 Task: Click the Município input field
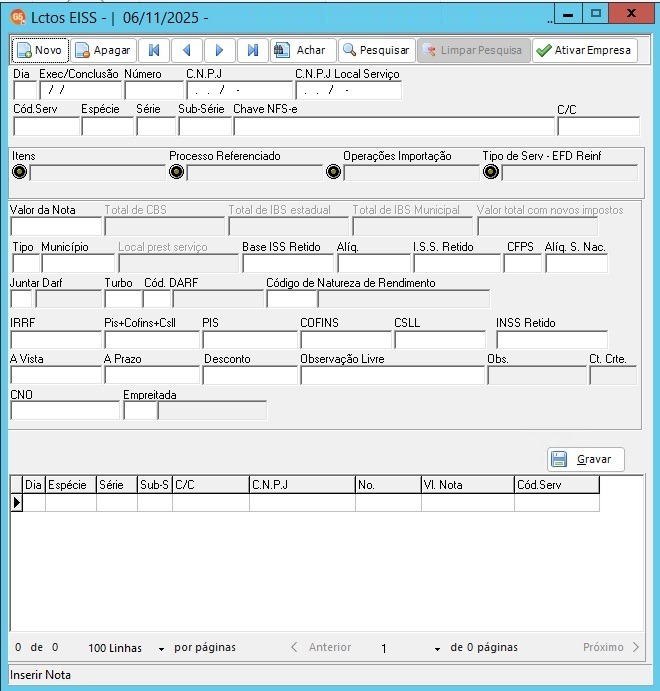point(78,264)
